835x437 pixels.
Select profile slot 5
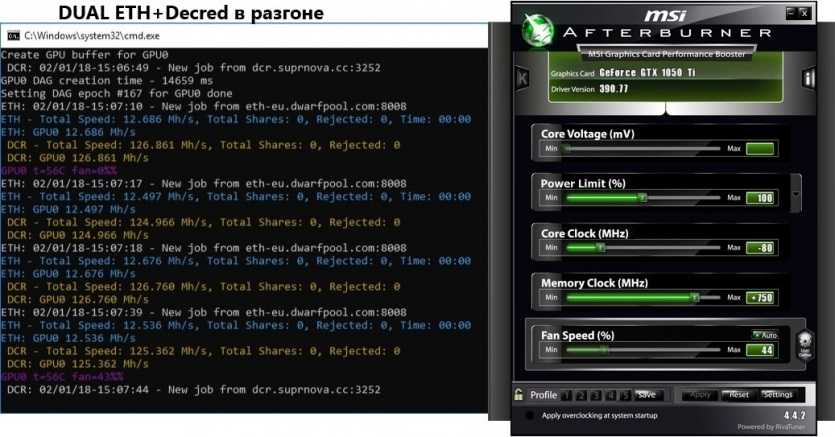(x=624, y=395)
